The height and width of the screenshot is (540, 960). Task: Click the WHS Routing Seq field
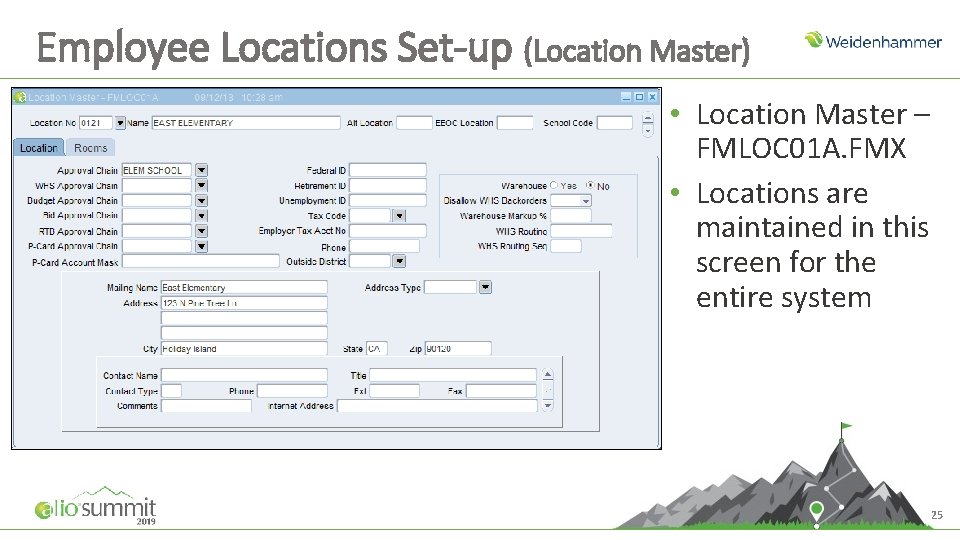click(566, 246)
